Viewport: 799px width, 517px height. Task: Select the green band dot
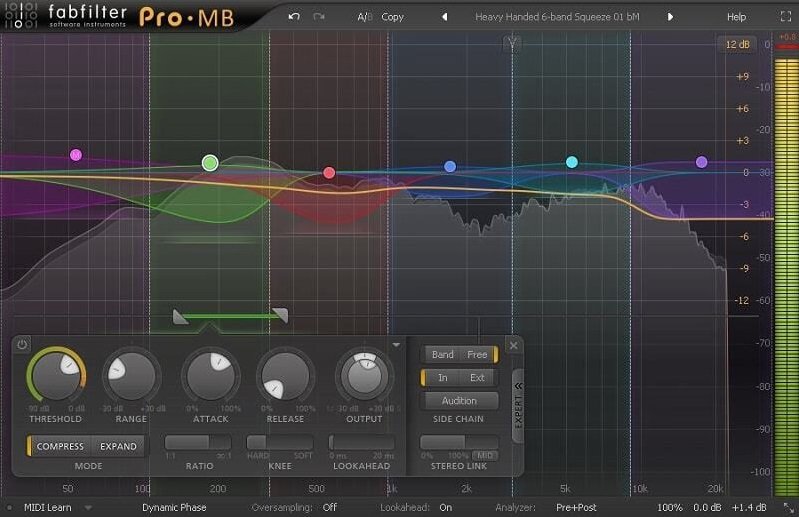click(210, 163)
